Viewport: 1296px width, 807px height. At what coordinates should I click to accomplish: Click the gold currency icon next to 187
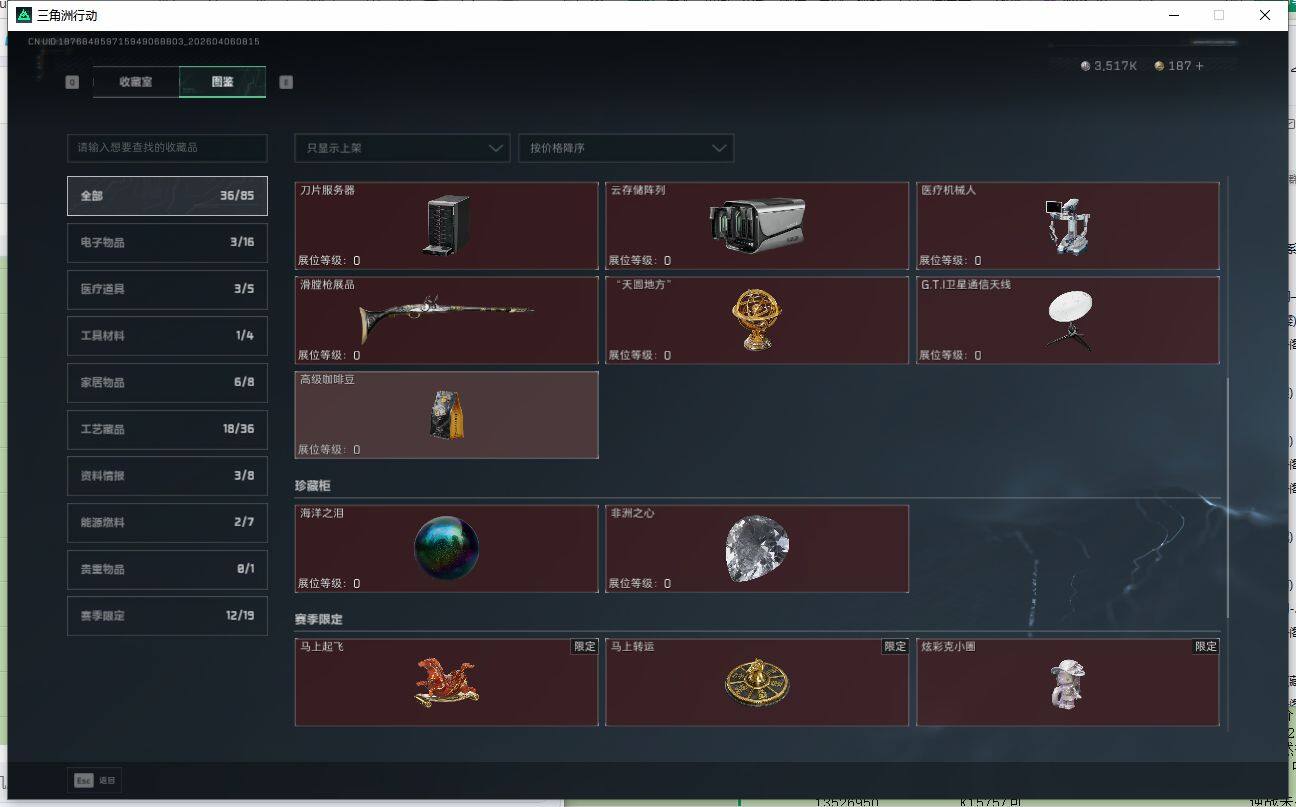(x=1159, y=66)
